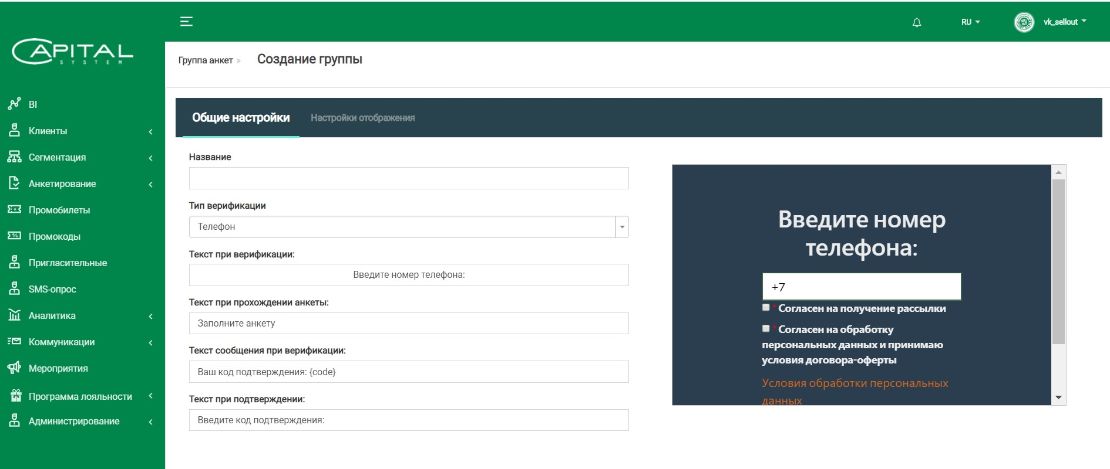Click the Промобилеты ticket icon

pos(13,209)
